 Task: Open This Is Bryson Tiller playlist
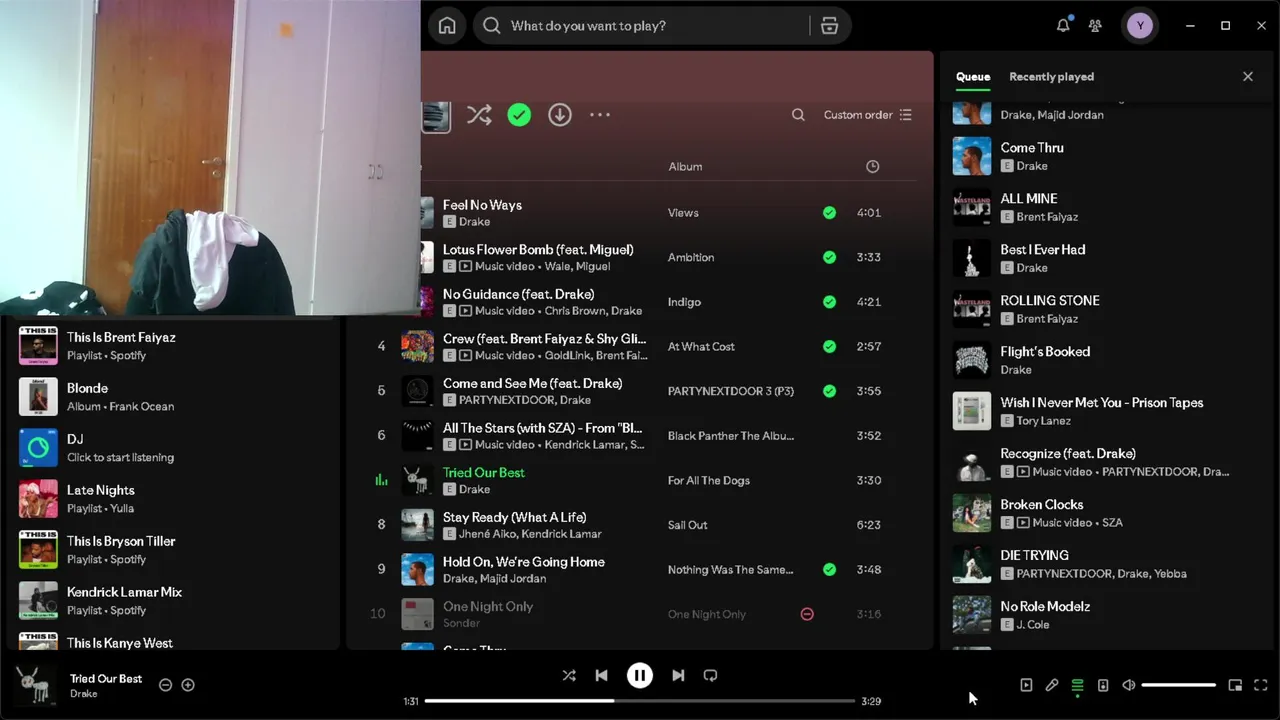tap(172, 550)
